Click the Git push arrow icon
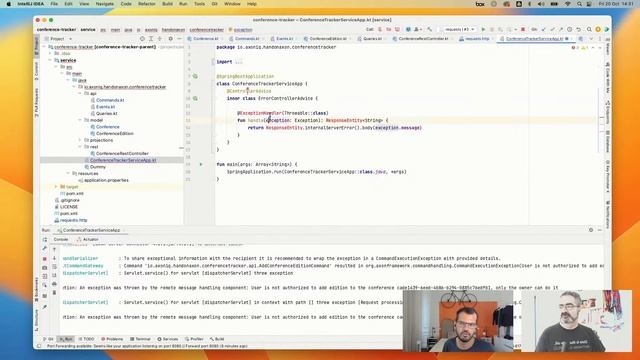 point(561,29)
